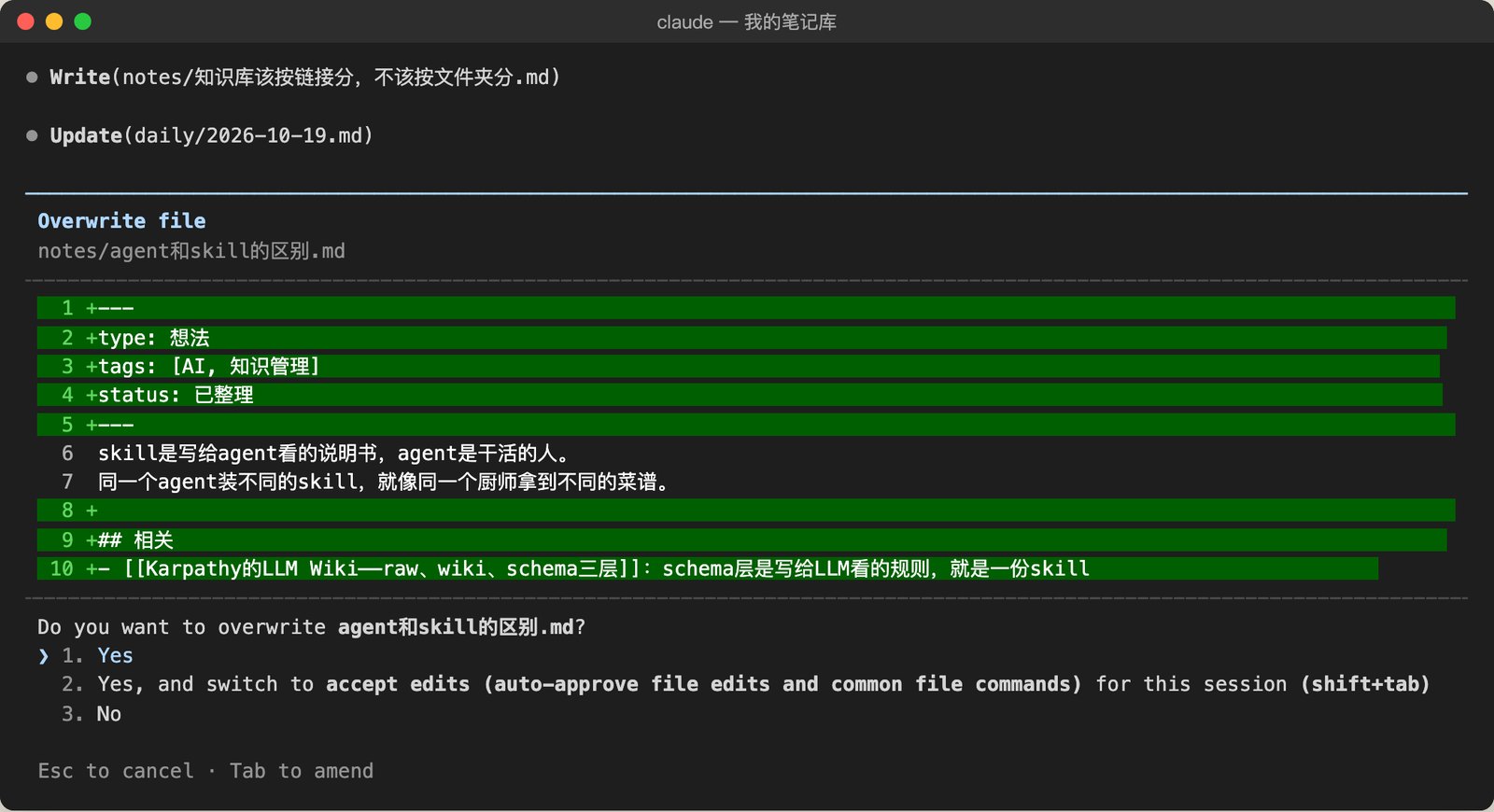Image resolution: width=1494 pixels, height=812 pixels.
Task: Click line 10 Karpathy的LLM Wiki link text
Action: [x=708, y=568]
